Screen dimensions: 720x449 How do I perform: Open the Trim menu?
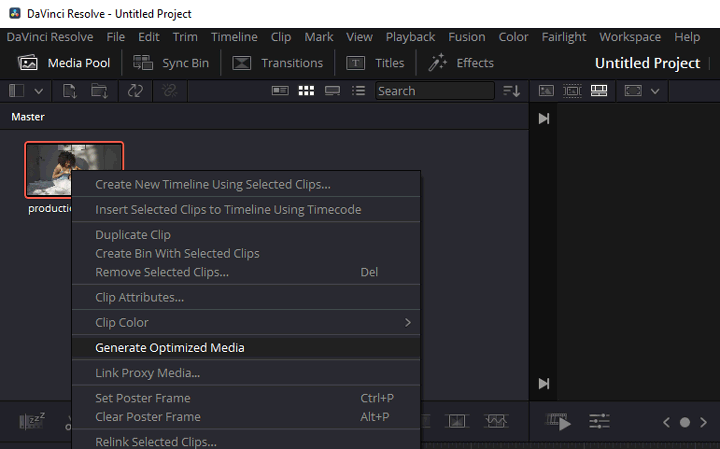coord(185,37)
